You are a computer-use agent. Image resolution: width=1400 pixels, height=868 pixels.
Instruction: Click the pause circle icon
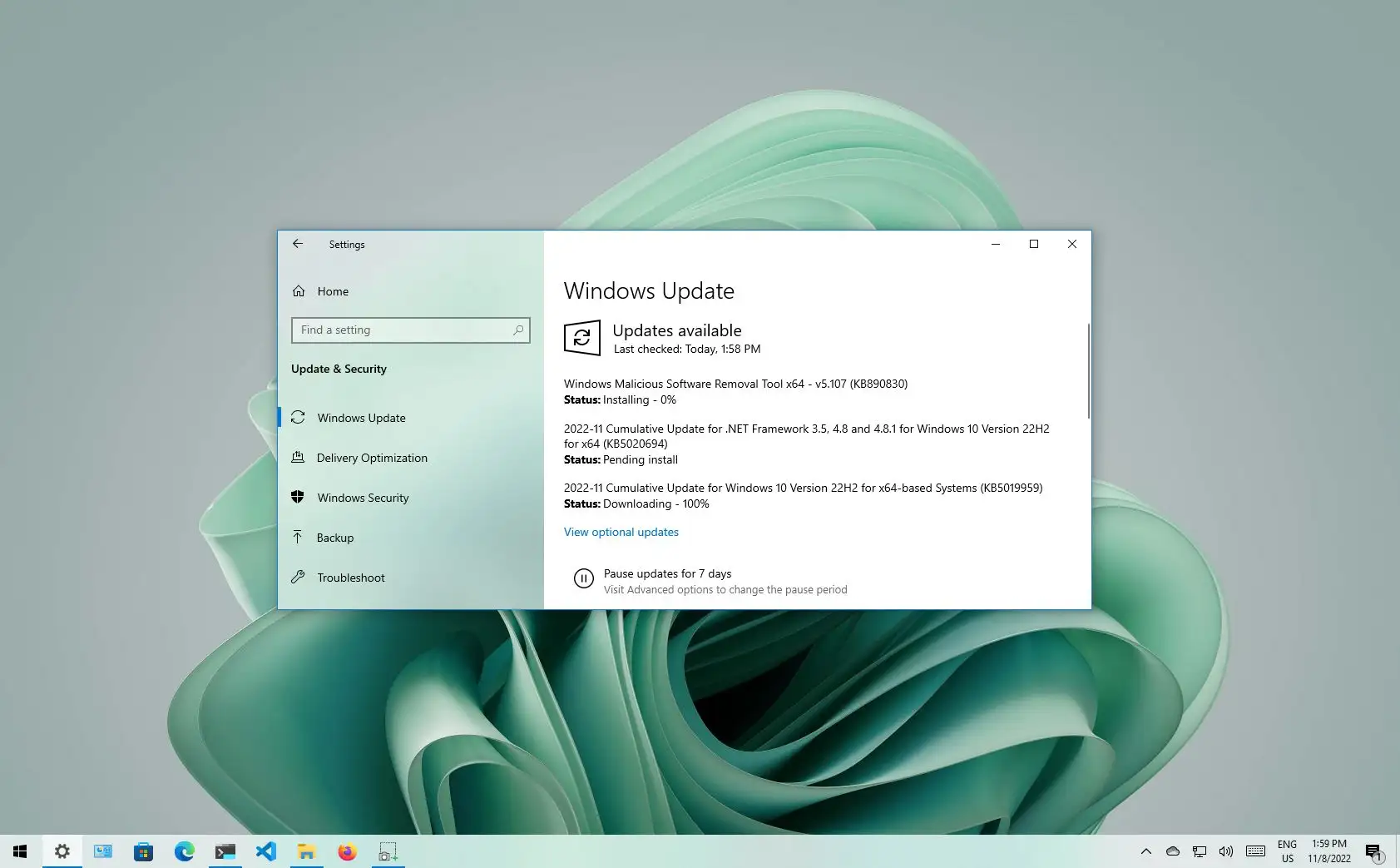pos(584,578)
